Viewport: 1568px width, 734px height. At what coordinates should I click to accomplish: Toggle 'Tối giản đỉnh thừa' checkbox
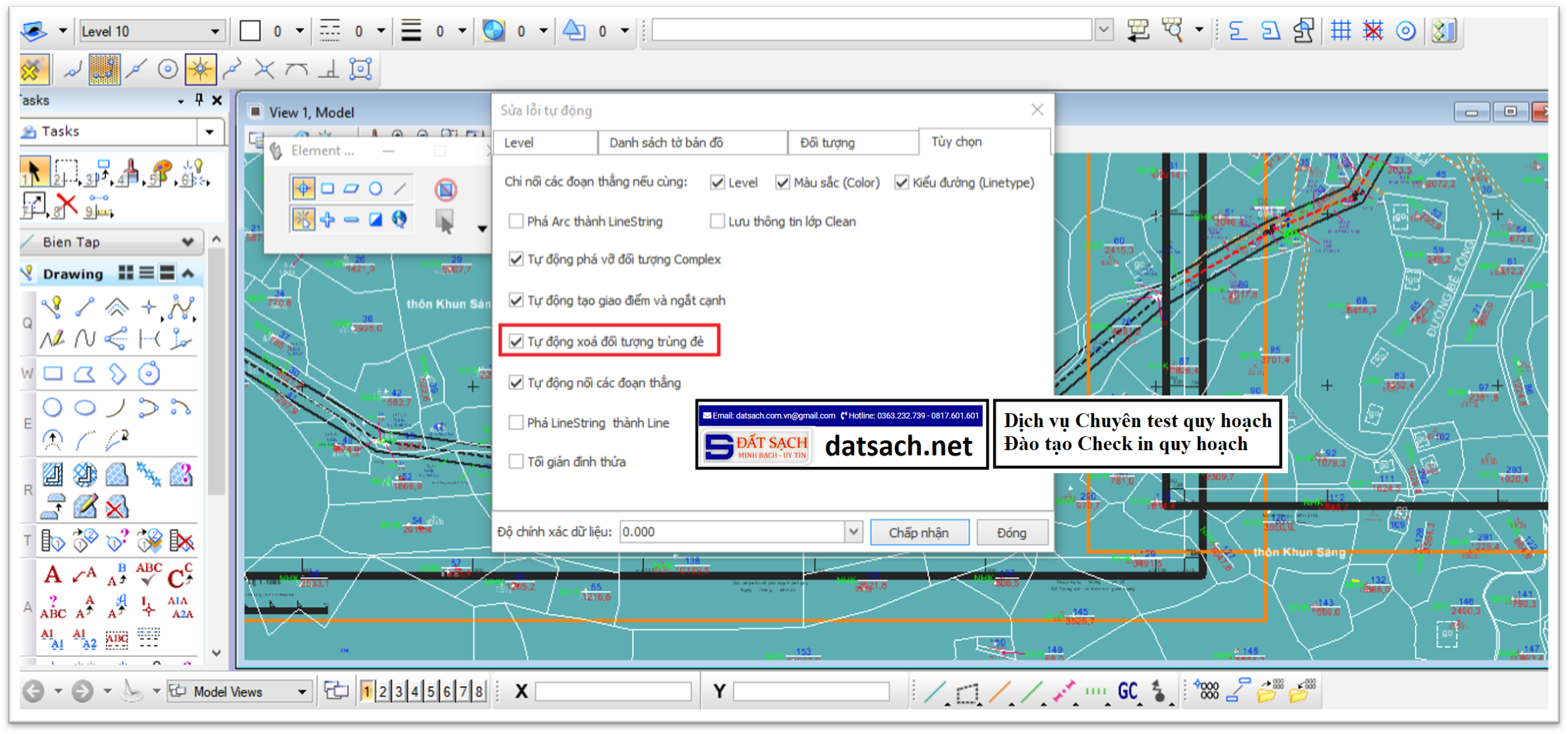(x=516, y=462)
